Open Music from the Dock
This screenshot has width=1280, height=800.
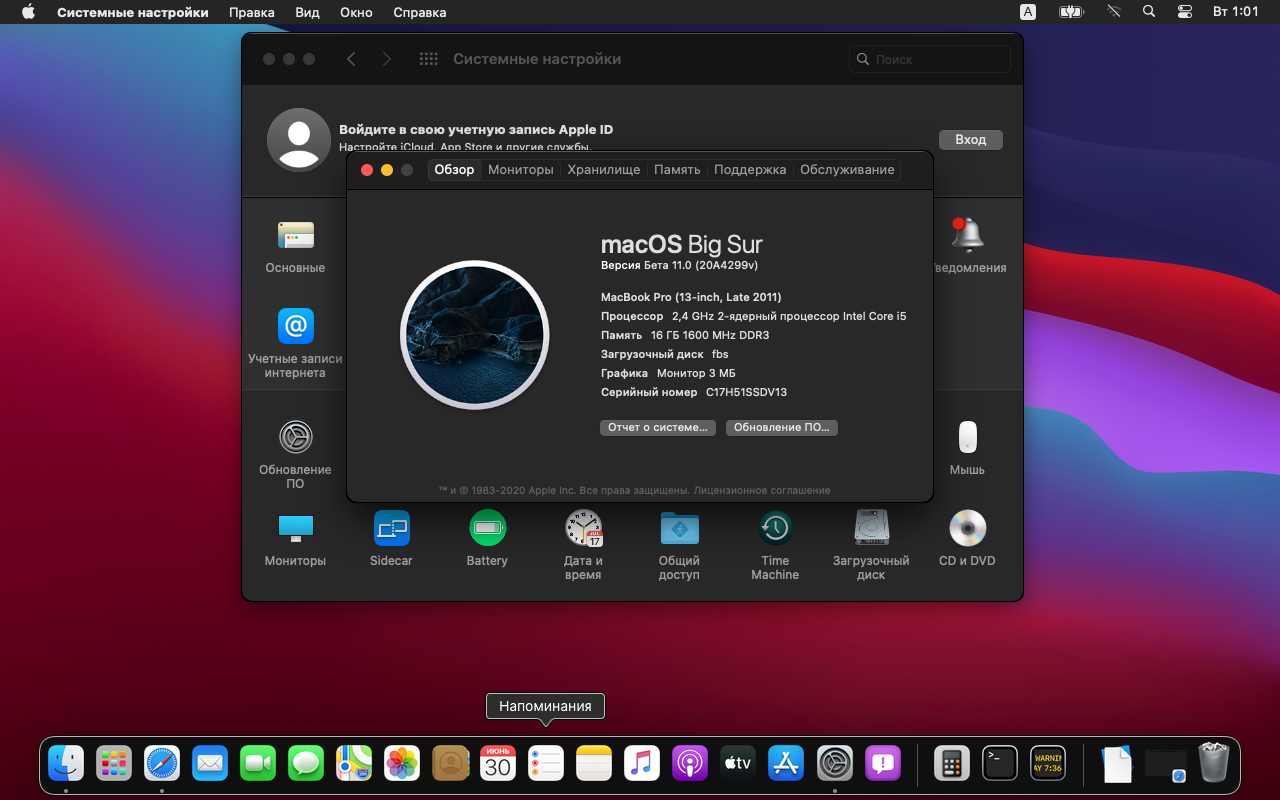click(x=642, y=764)
